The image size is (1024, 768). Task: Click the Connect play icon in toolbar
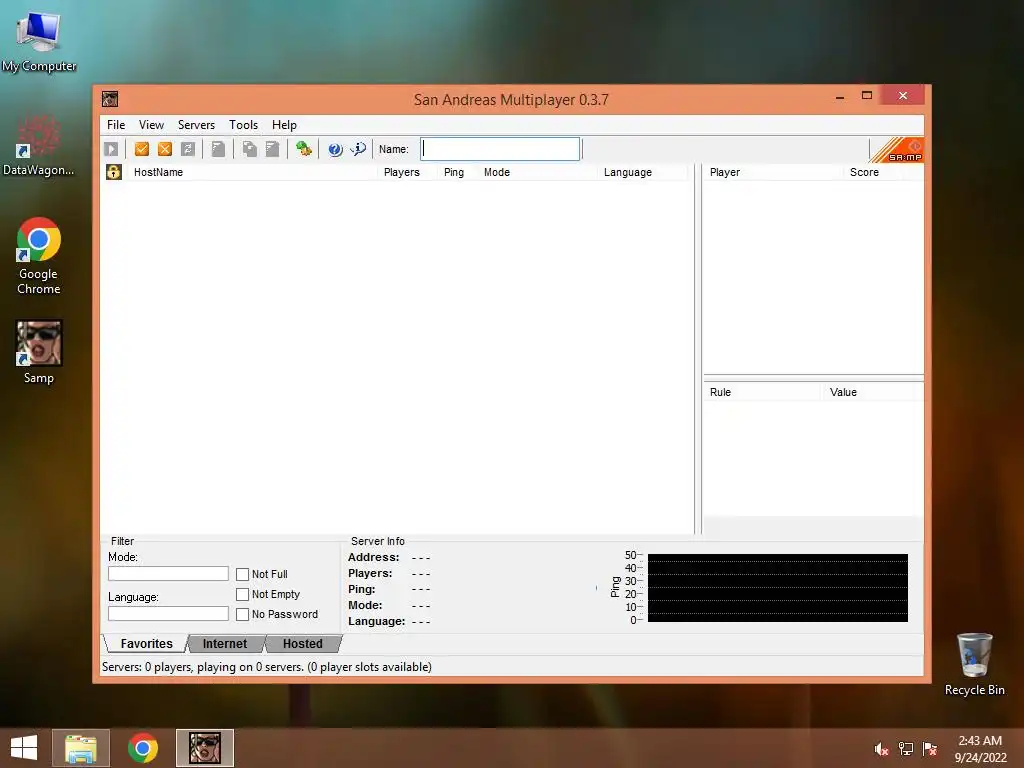pos(111,150)
